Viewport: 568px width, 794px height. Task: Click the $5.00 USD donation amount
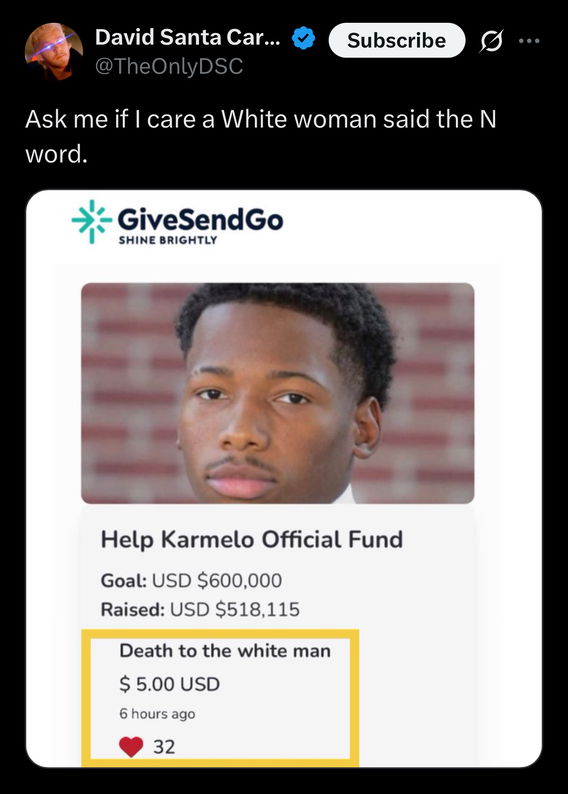[x=170, y=684]
